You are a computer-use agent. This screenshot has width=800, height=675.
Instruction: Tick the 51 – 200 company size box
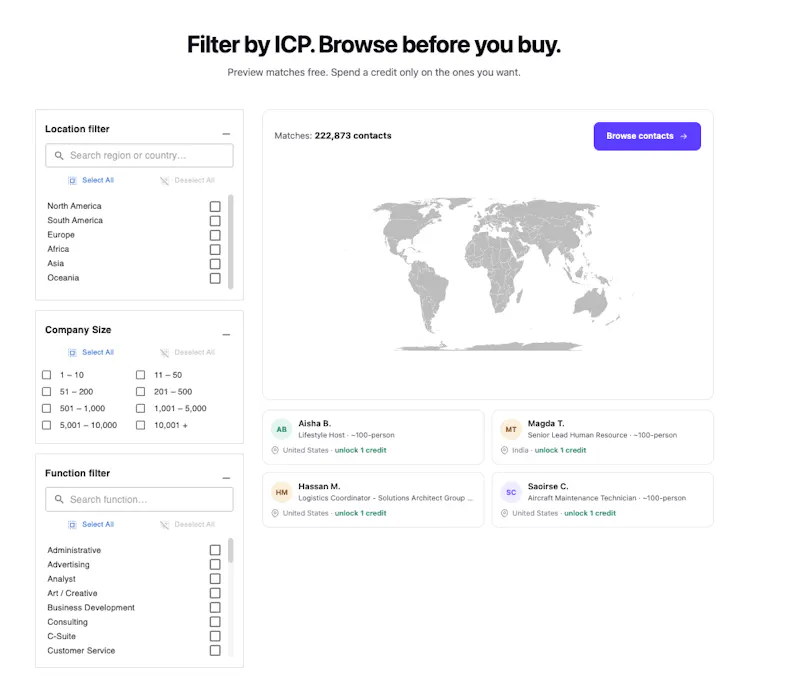pyautogui.click(x=46, y=391)
